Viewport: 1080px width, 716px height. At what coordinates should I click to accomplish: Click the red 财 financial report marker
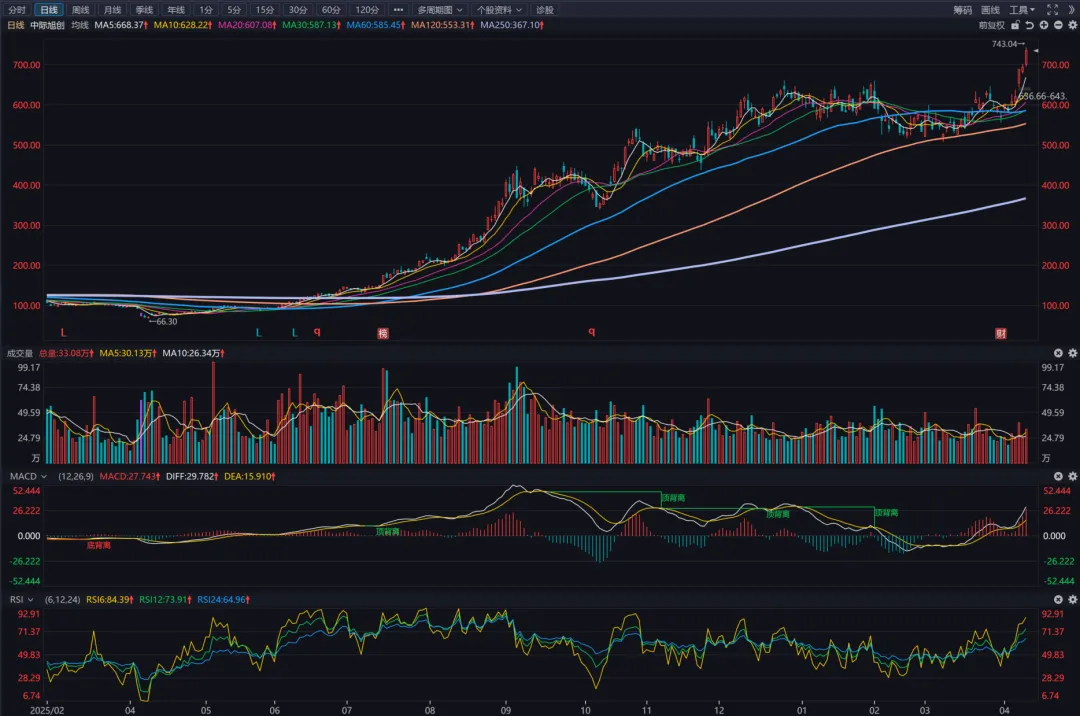point(1001,333)
